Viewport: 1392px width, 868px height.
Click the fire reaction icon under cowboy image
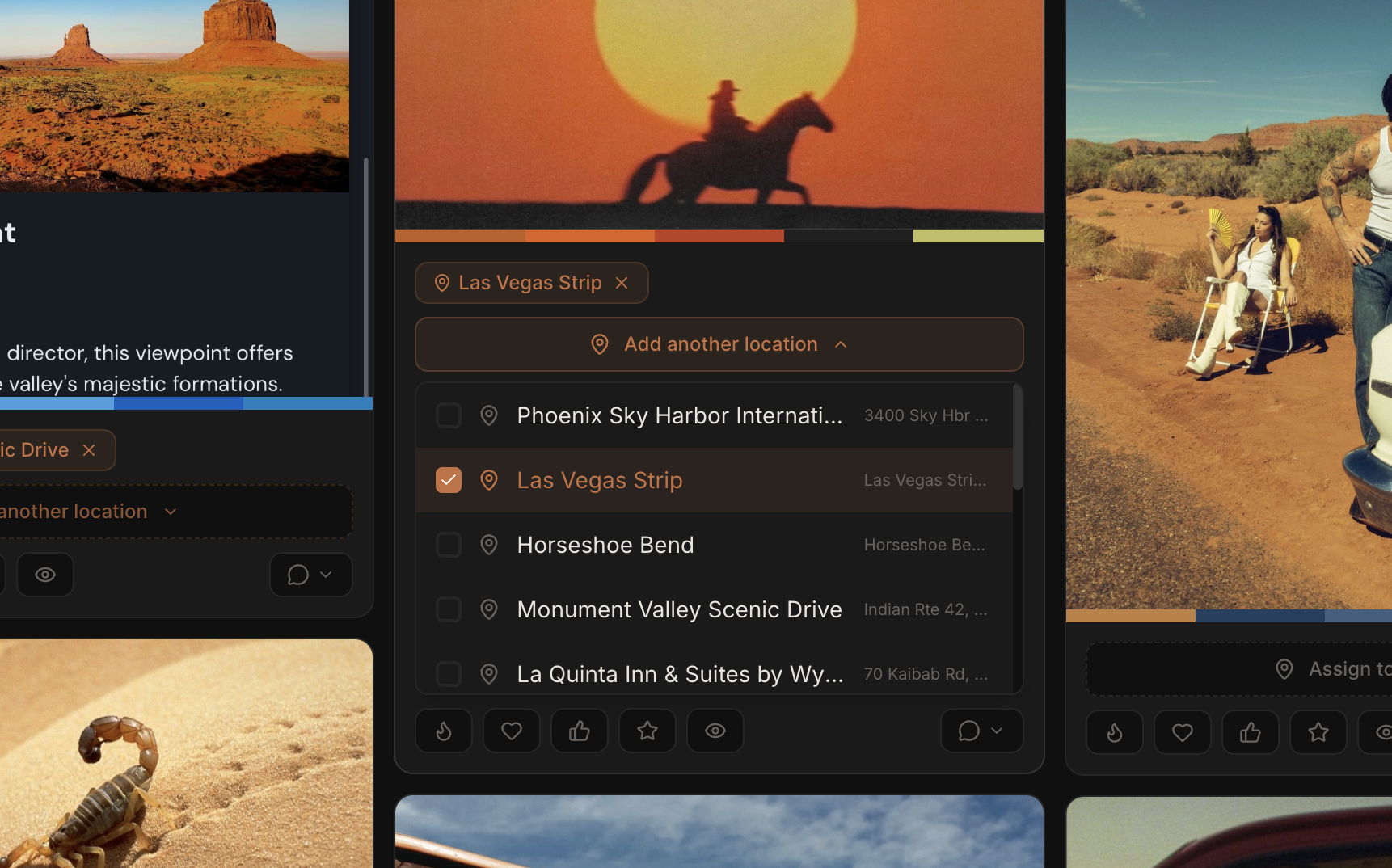pos(444,731)
